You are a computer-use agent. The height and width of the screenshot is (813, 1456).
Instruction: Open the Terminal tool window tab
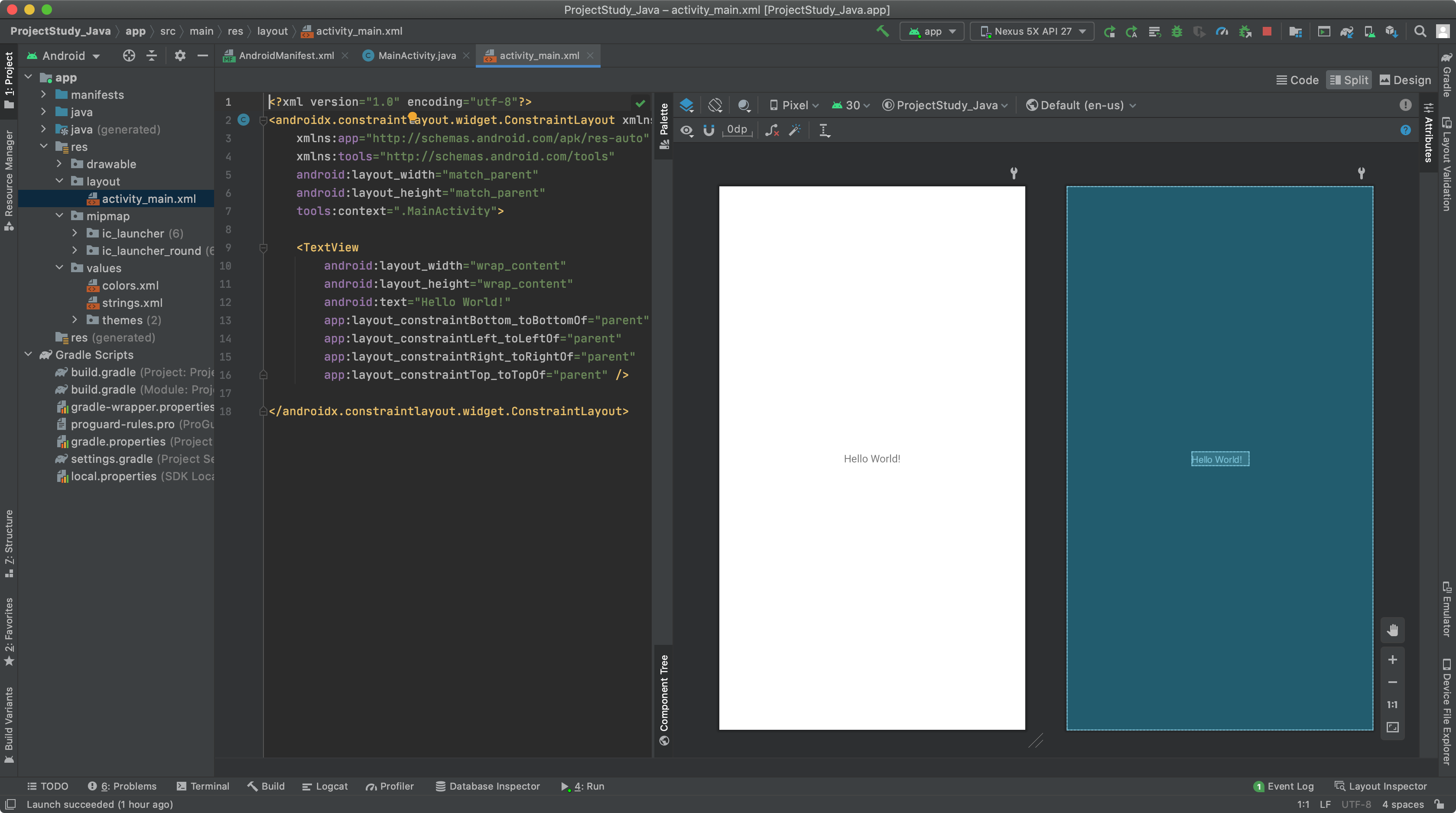[x=203, y=786]
